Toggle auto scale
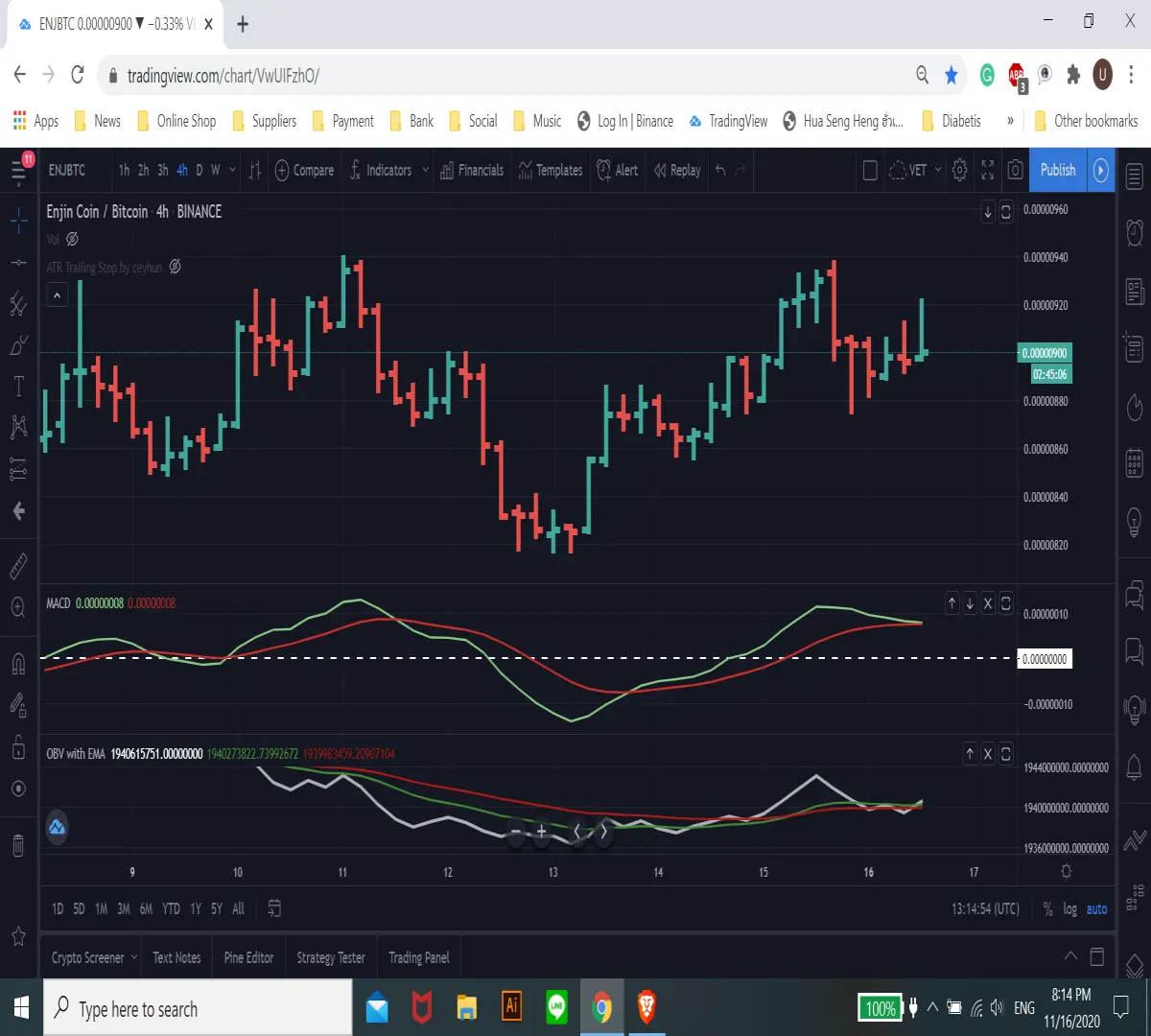This screenshot has height=1036, width=1151. tap(1096, 908)
